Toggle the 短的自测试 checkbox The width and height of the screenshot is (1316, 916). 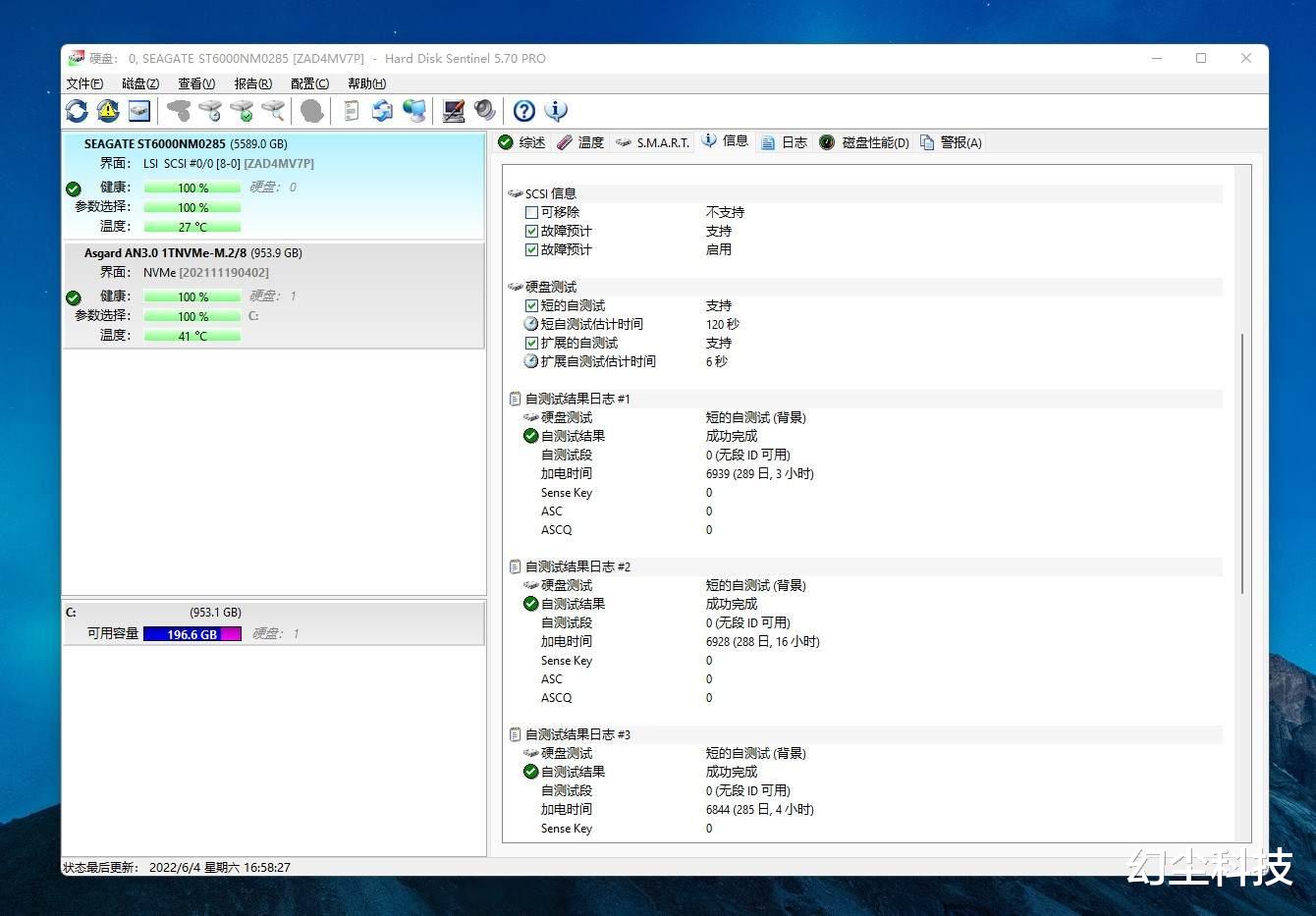point(531,305)
